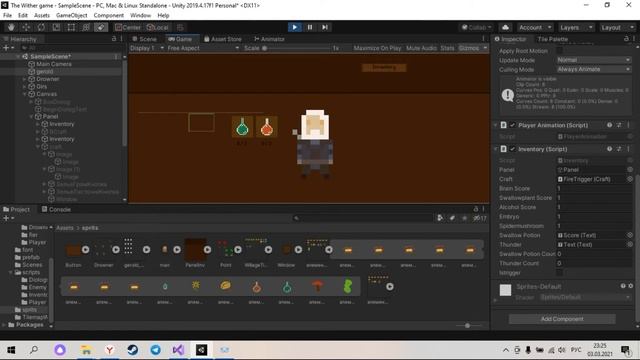The image size is (640, 360).
Task: Open the scripts folder in Project panel
Action: pyautogui.click(x=31, y=272)
